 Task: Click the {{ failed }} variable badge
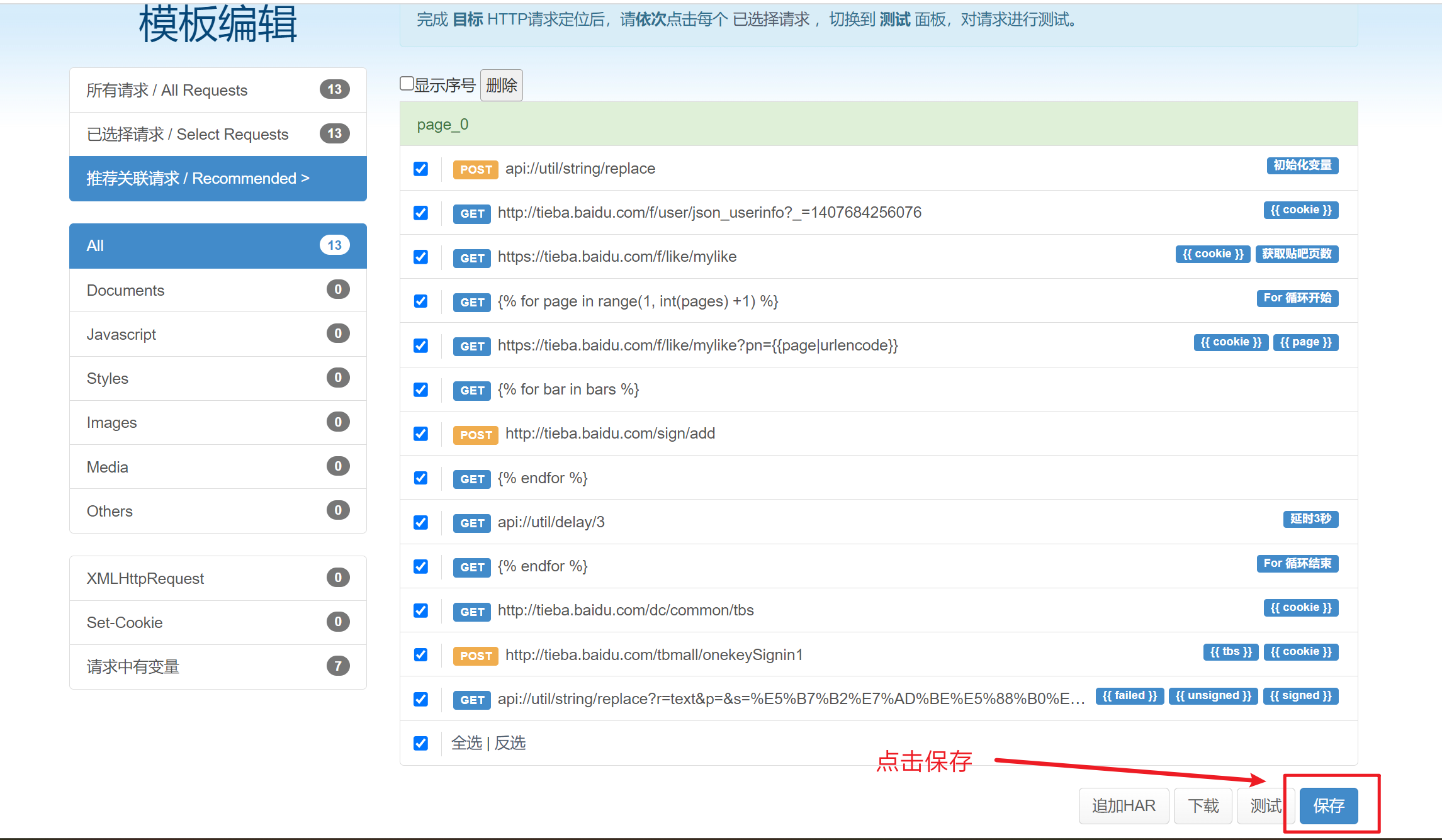click(x=1129, y=696)
